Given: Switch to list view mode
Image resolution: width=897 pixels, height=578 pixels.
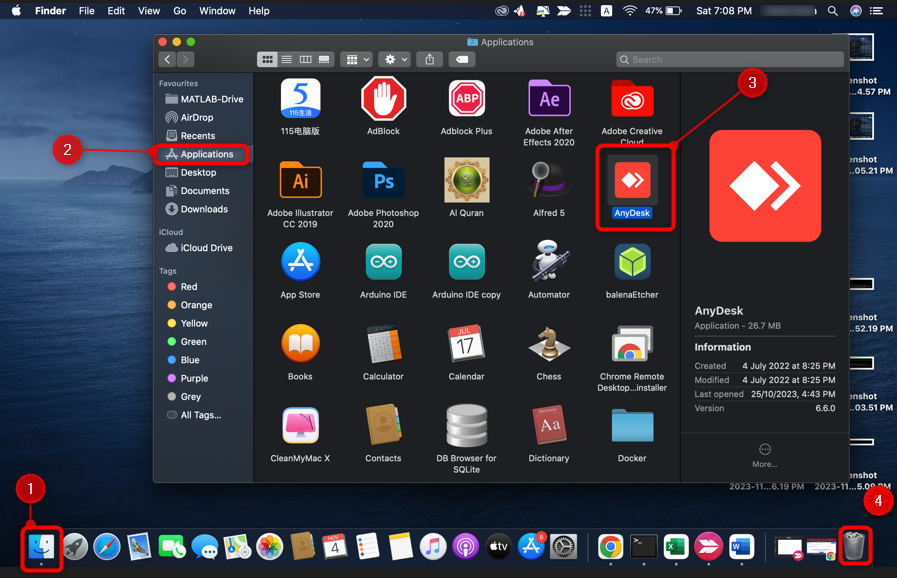Looking at the screenshot, I should point(286,60).
